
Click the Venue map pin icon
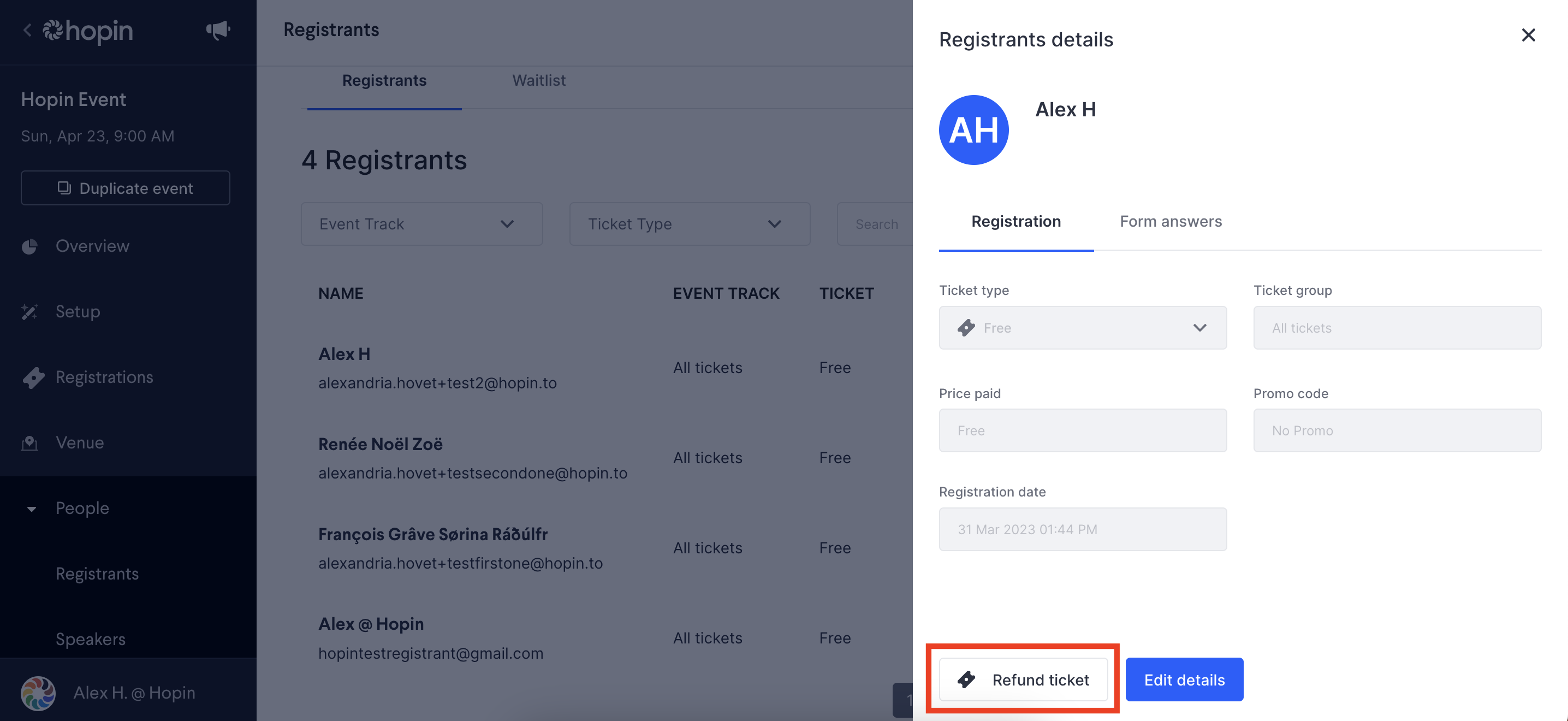point(29,443)
